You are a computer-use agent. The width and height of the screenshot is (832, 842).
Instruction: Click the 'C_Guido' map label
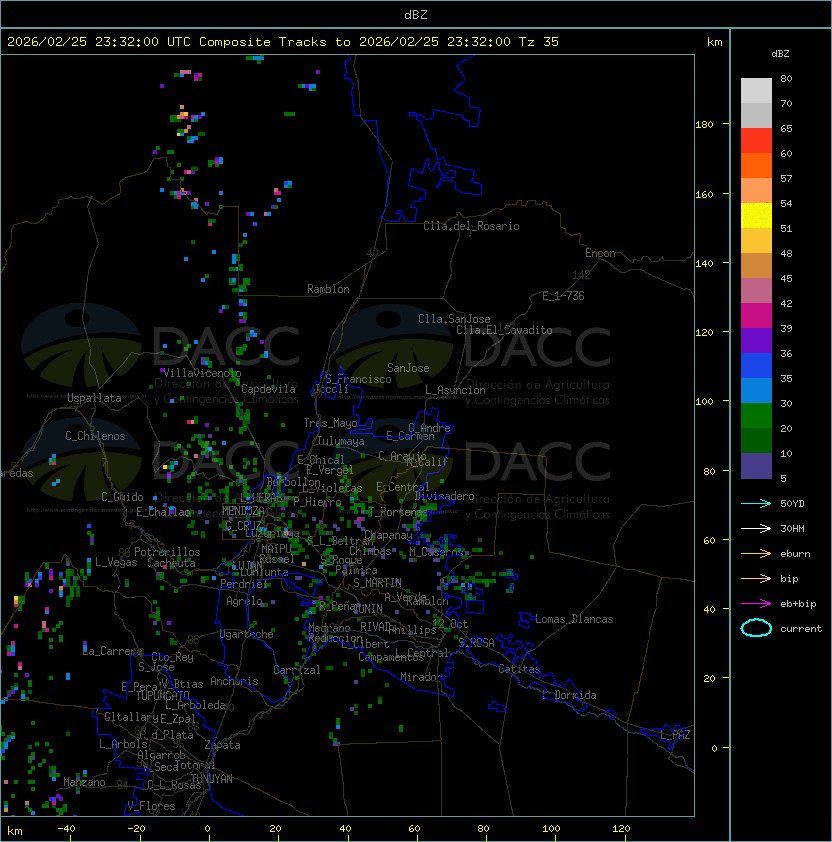pyautogui.click(x=122, y=497)
